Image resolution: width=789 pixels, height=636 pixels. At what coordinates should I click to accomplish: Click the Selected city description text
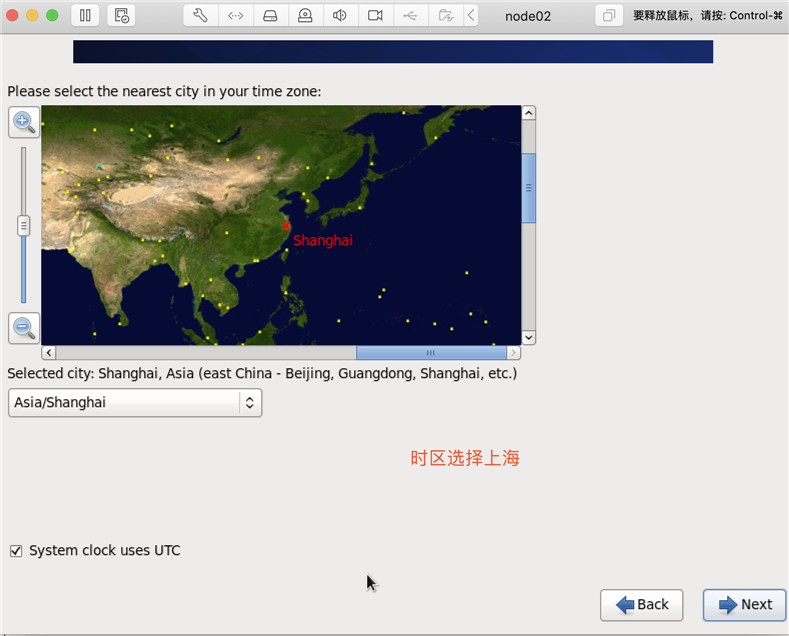pyautogui.click(x=262, y=374)
